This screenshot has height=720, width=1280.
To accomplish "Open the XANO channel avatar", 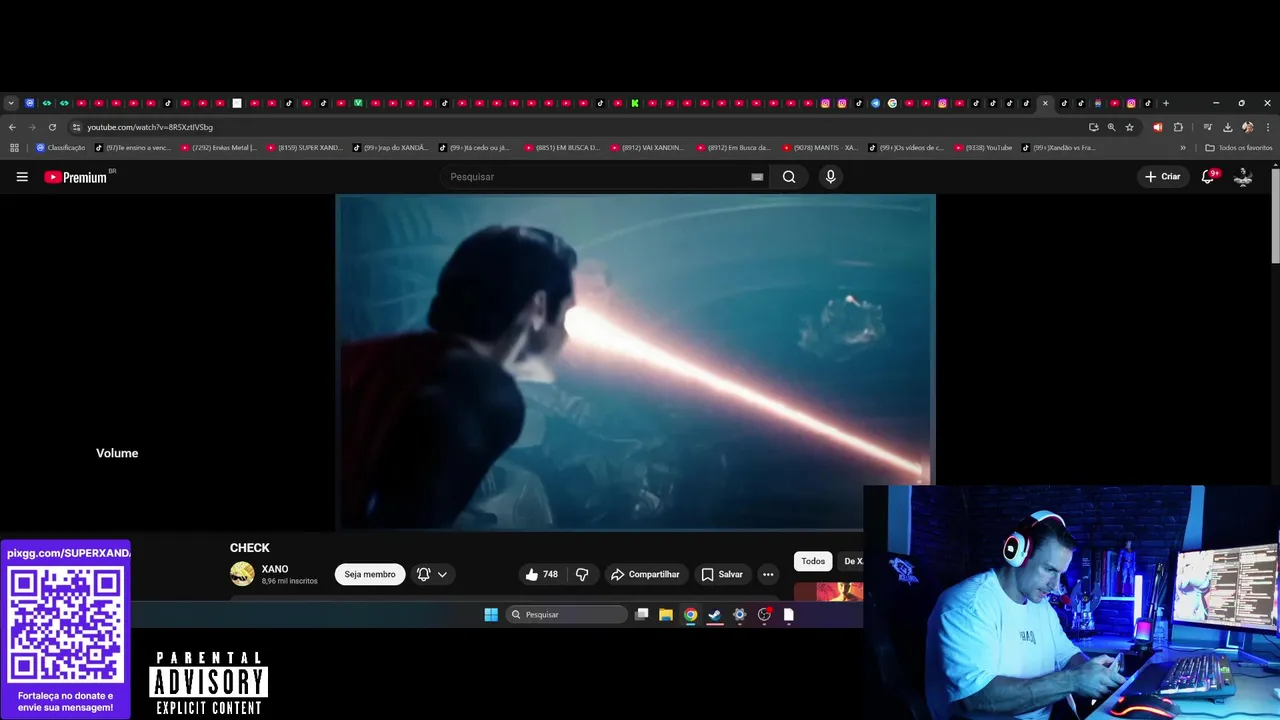I will point(242,574).
